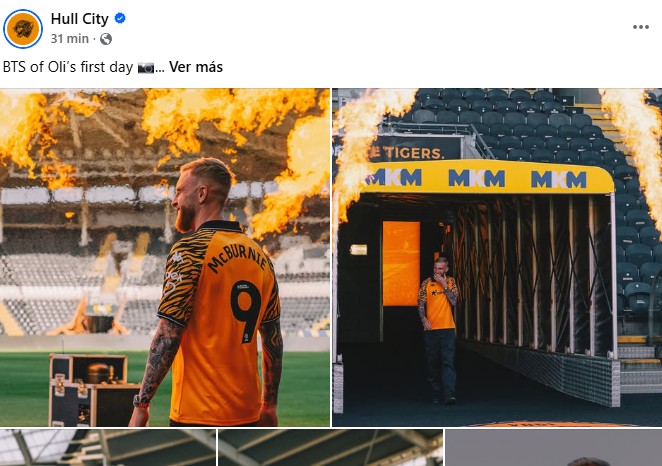Click the blue verified badge
662x466 pixels.
[x=120, y=19]
